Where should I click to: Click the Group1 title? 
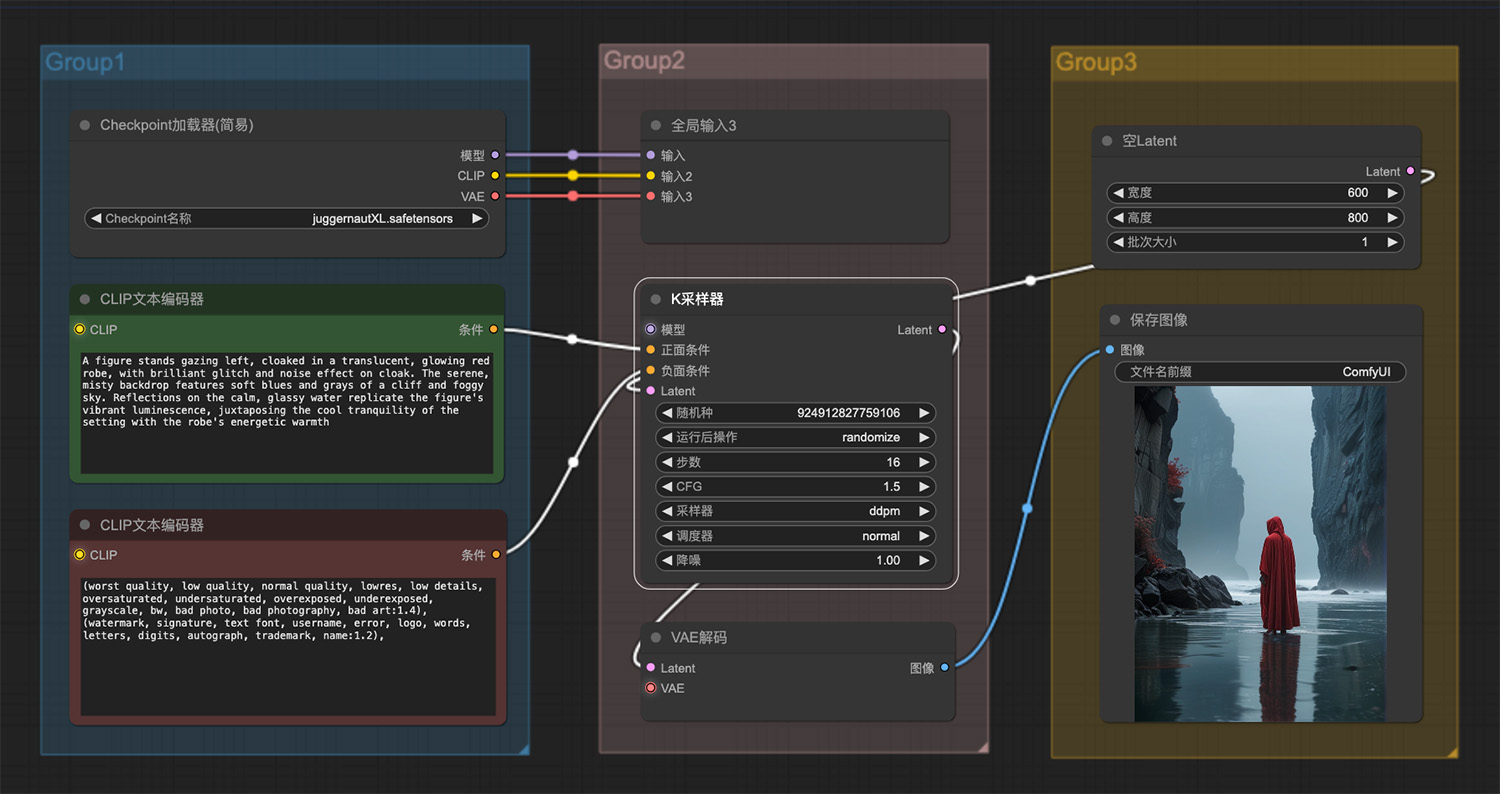85,62
